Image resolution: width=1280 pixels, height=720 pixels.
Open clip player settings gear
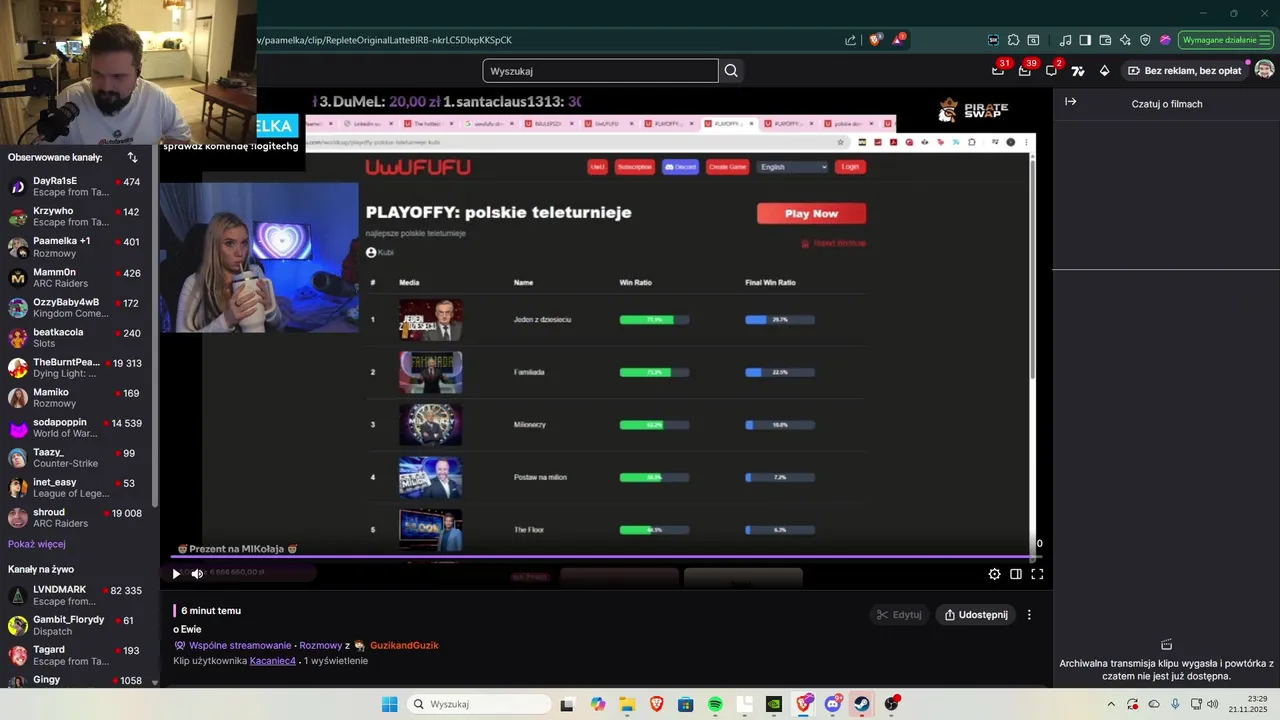pos(994,574)
